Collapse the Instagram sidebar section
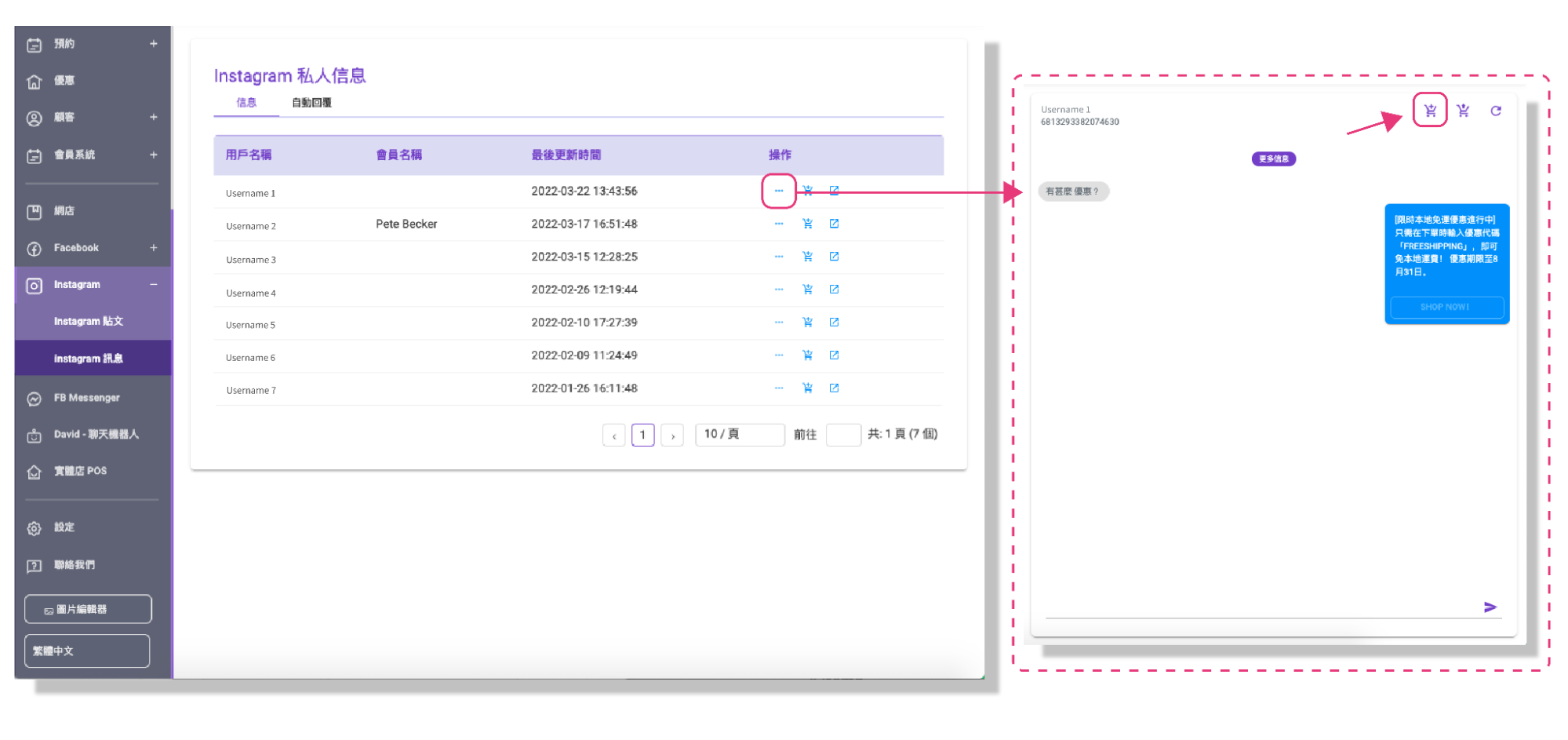The height and width of the screenshot is (740, 1568). click(x=154, y=285)
